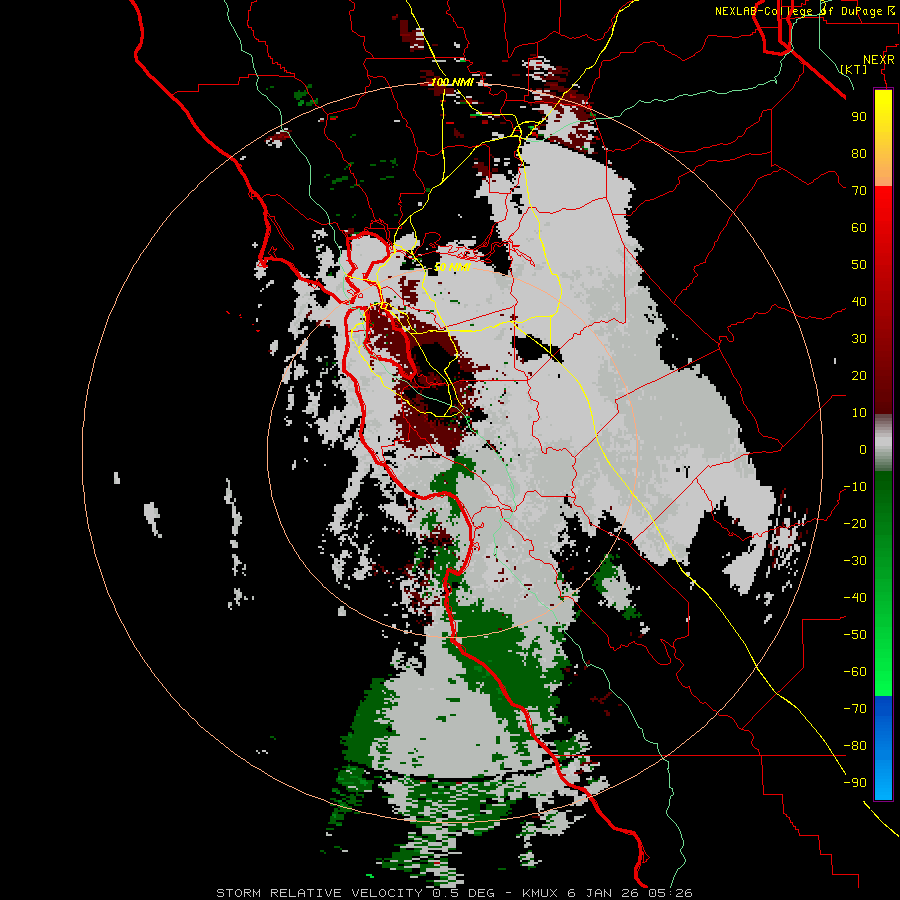Click the -50 value on the velocity scale
Image resolution: width=900 pixels, height=900 pixels.
coord(855,635)
